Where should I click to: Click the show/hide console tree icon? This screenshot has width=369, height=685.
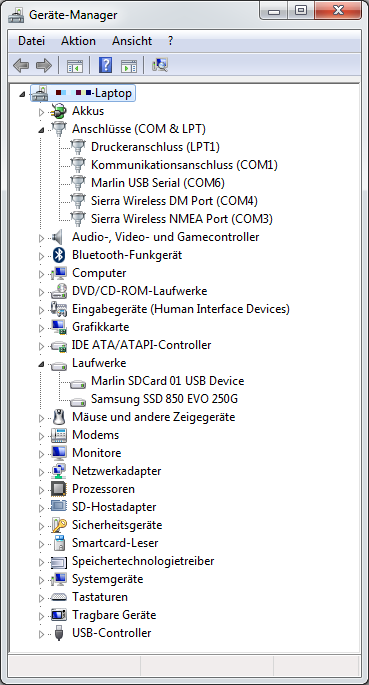tap(75, 66)
